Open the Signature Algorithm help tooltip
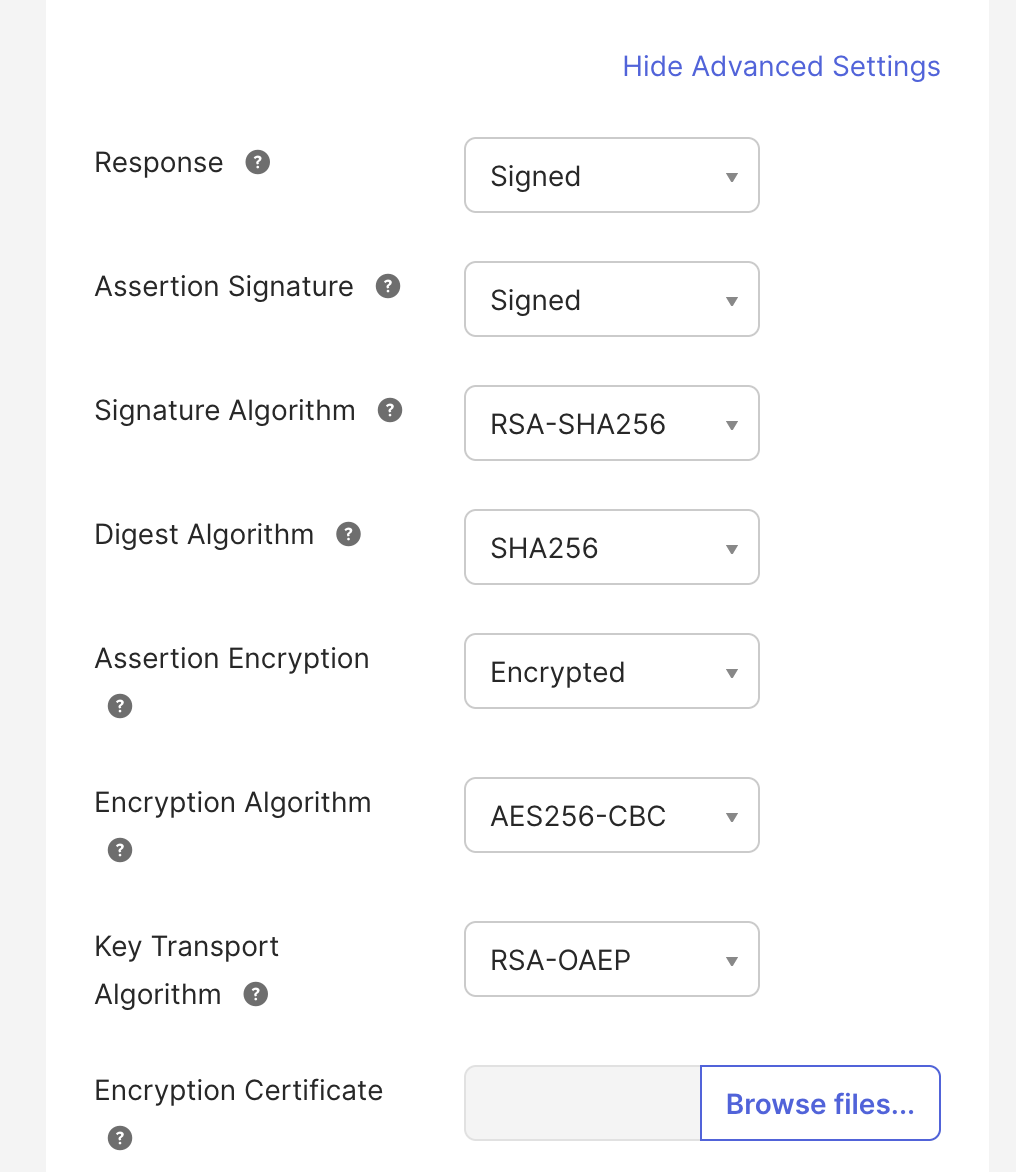This screenshot has width=1016, height=1172. point(390,409)
